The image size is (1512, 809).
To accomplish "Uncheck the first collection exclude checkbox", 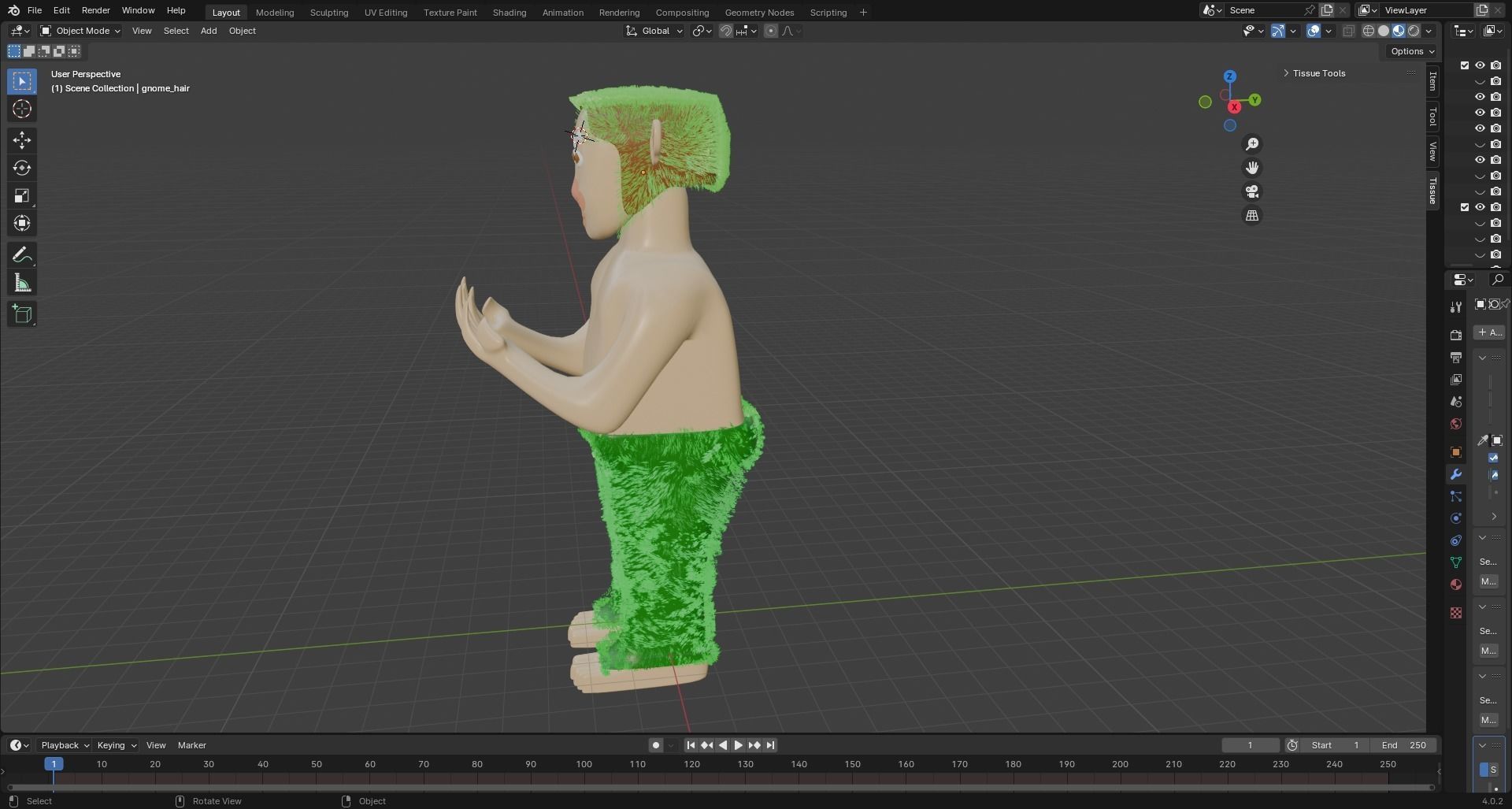I will pyautogui.click(x=1465, y=65).
